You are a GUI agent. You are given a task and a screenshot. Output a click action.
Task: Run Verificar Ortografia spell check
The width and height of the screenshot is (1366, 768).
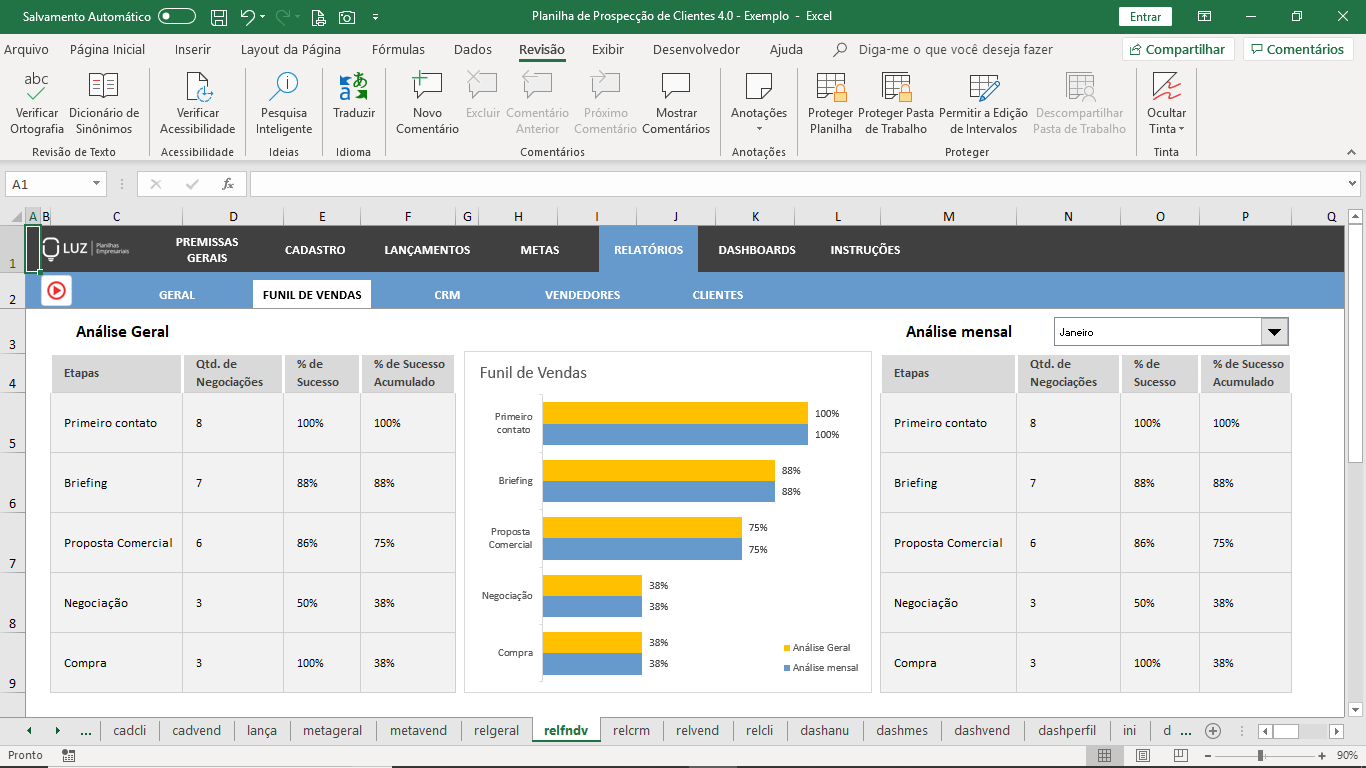pyautogui.click(x=37, y=103)
